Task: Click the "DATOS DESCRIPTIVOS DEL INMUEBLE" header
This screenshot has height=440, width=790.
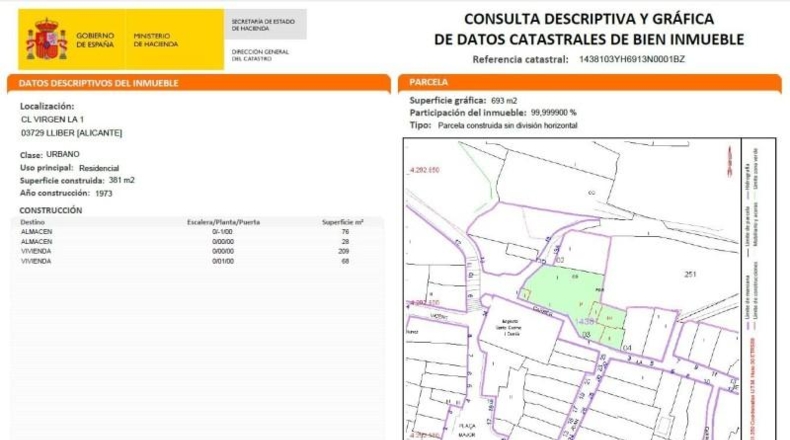Action: (x=98, y=83)
